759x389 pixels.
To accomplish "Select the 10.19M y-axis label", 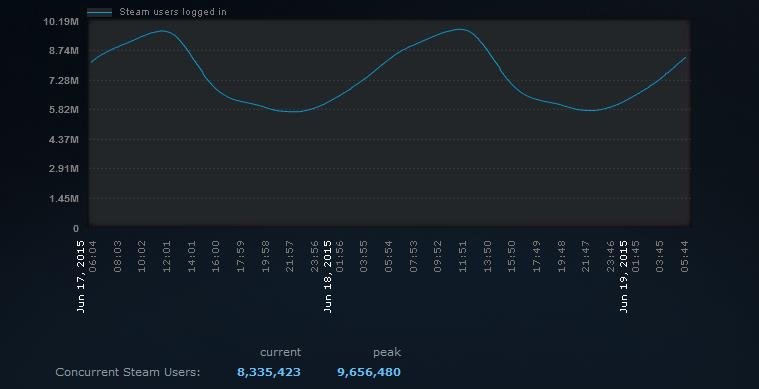I will click(61, 21).
